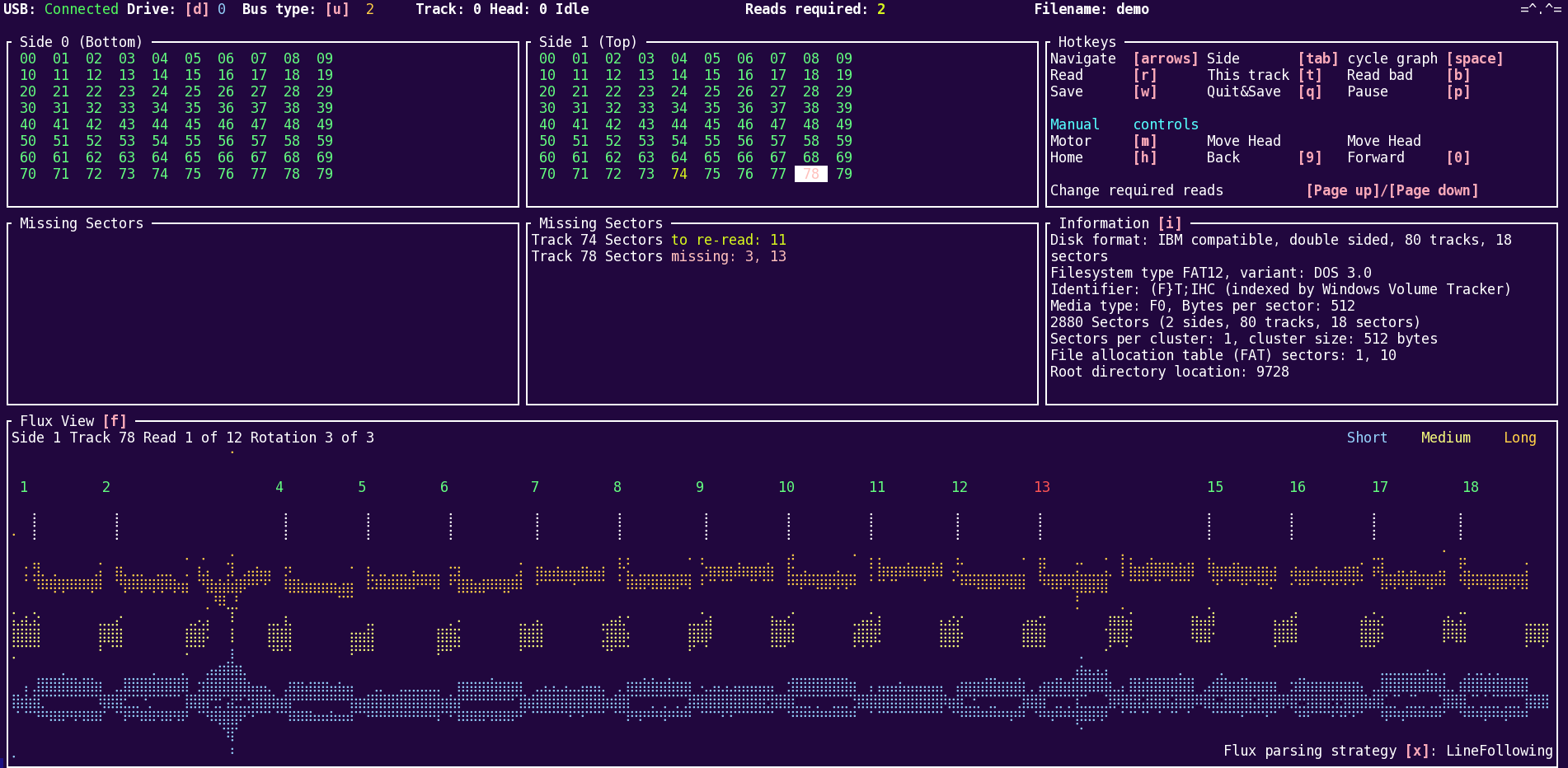Click sector marker 18 in Flux View
Image resolution: width=1568 pixels, height=768 pixels.
(x=1471, y=487)
